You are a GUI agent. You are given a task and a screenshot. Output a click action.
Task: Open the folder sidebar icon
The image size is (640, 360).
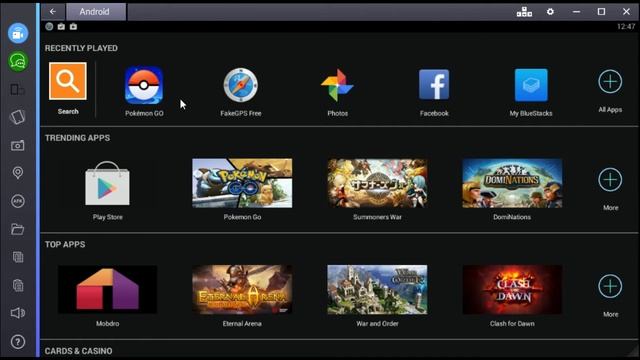pyautogui.click(x=18, y=229)
